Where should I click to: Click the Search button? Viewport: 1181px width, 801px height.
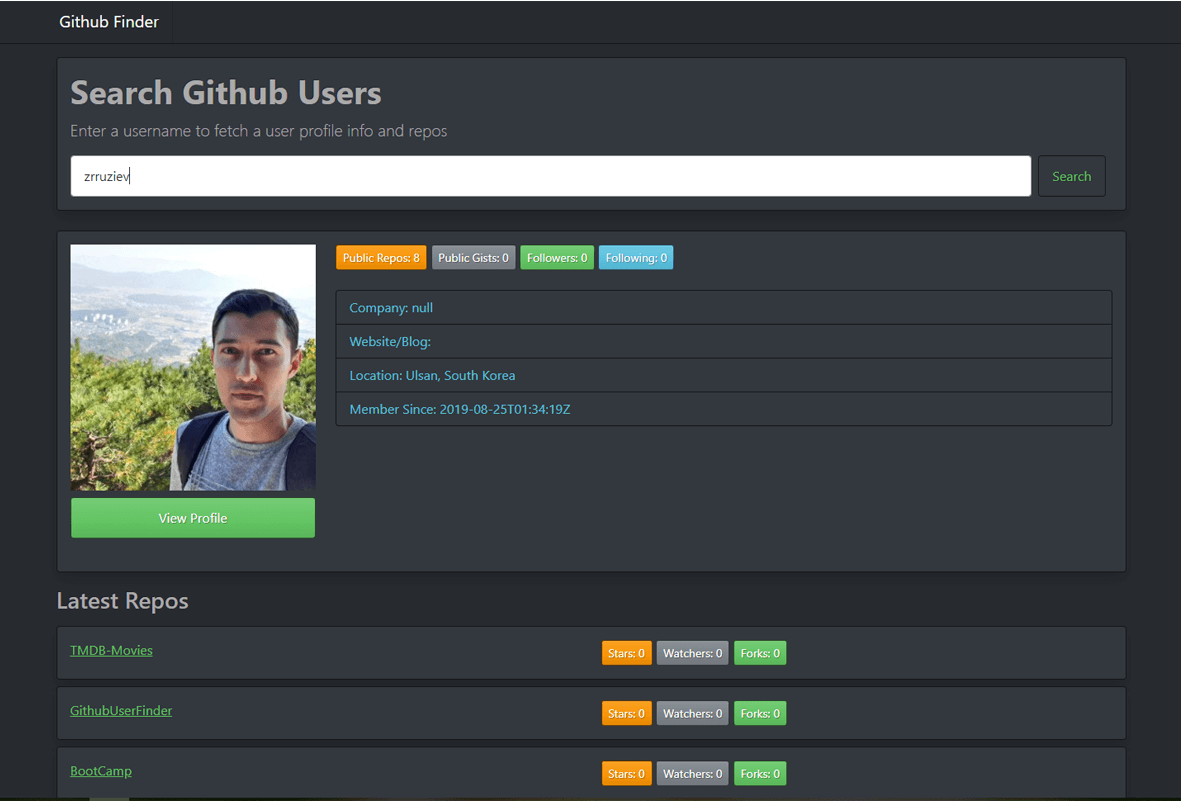1071,176
